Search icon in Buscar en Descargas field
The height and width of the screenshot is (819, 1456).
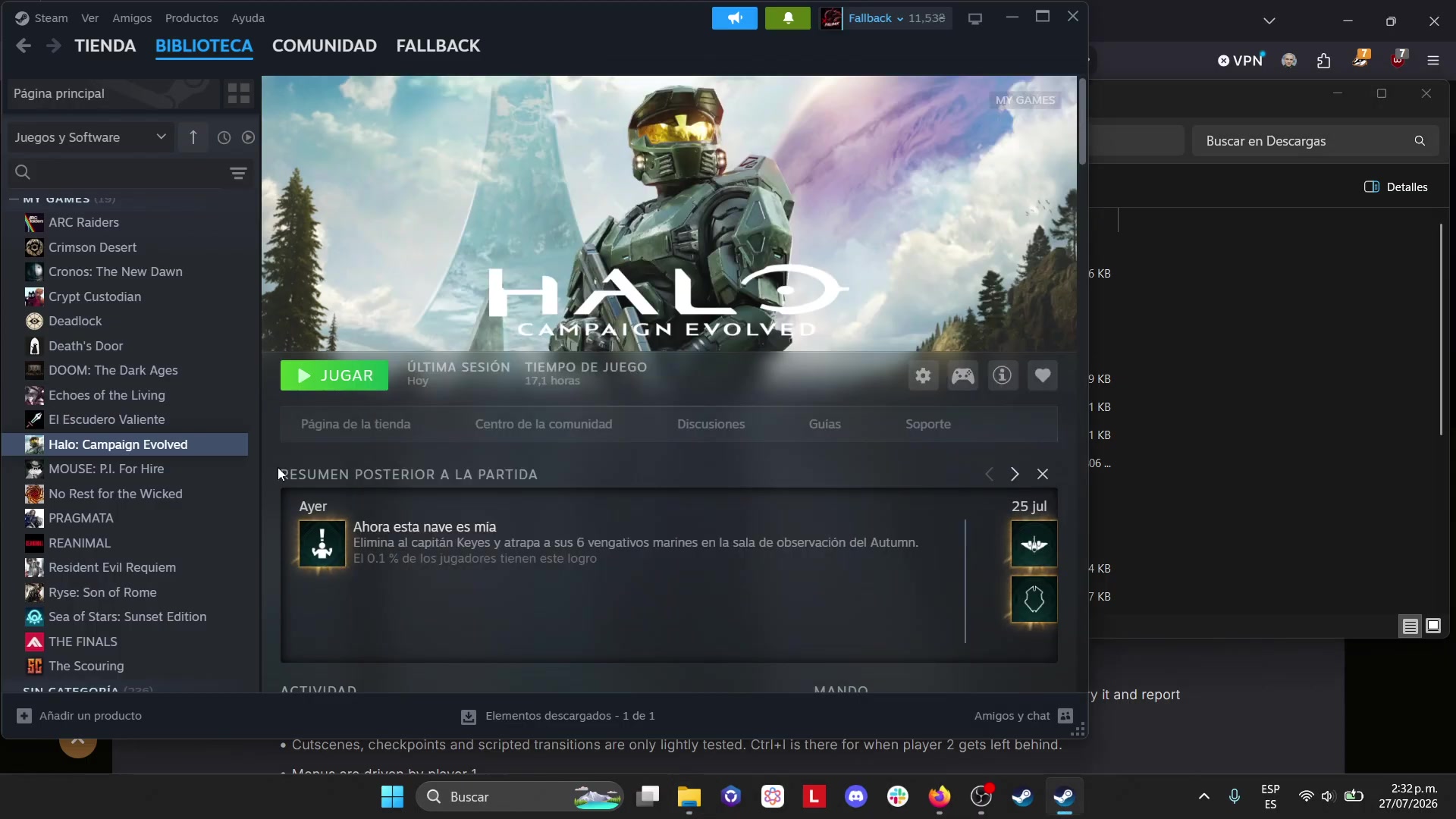pyautogui.click(x=1420, y=141)
